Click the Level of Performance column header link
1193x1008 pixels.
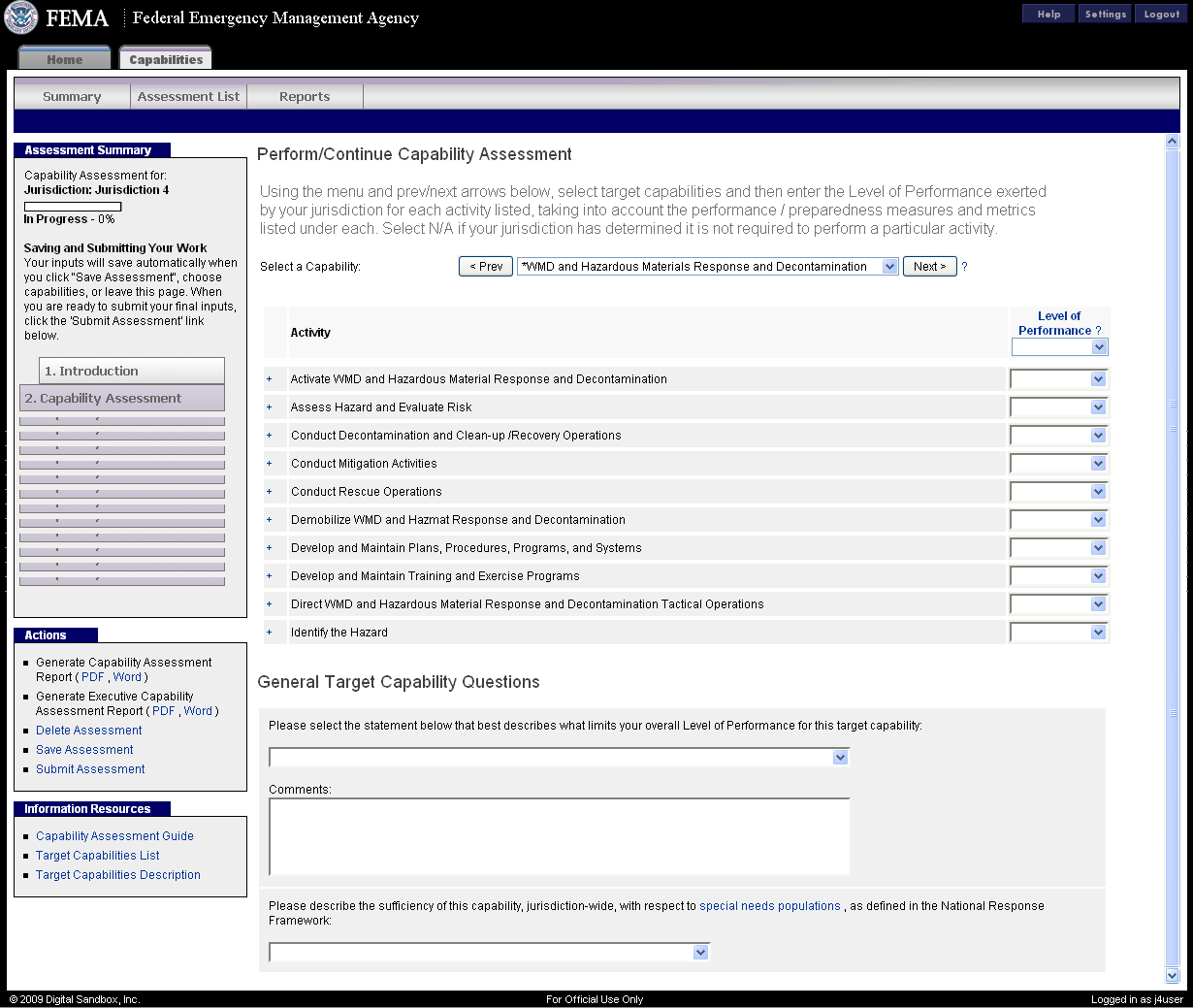point(1055,323)
